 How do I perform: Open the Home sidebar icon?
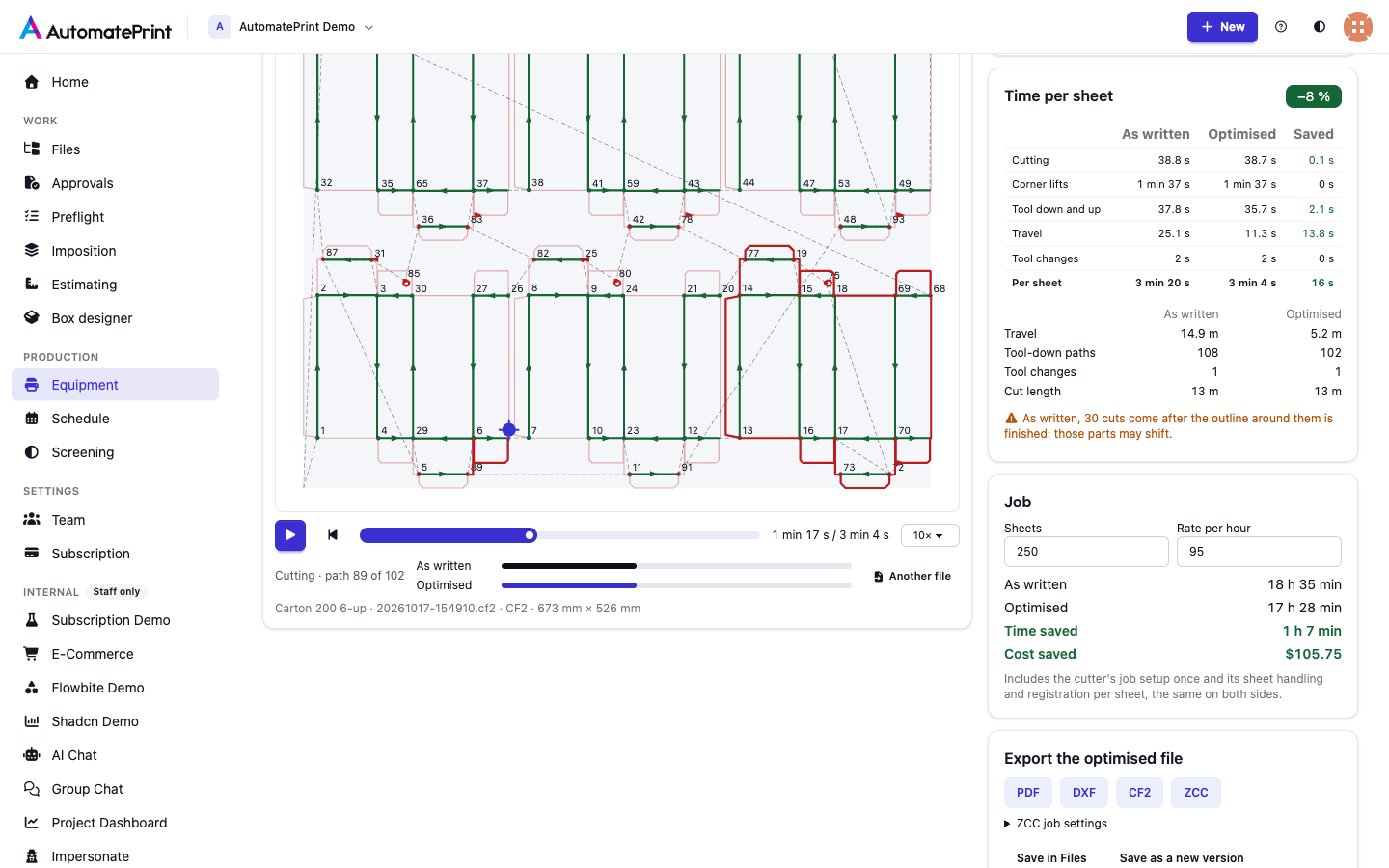coord(32,82)
